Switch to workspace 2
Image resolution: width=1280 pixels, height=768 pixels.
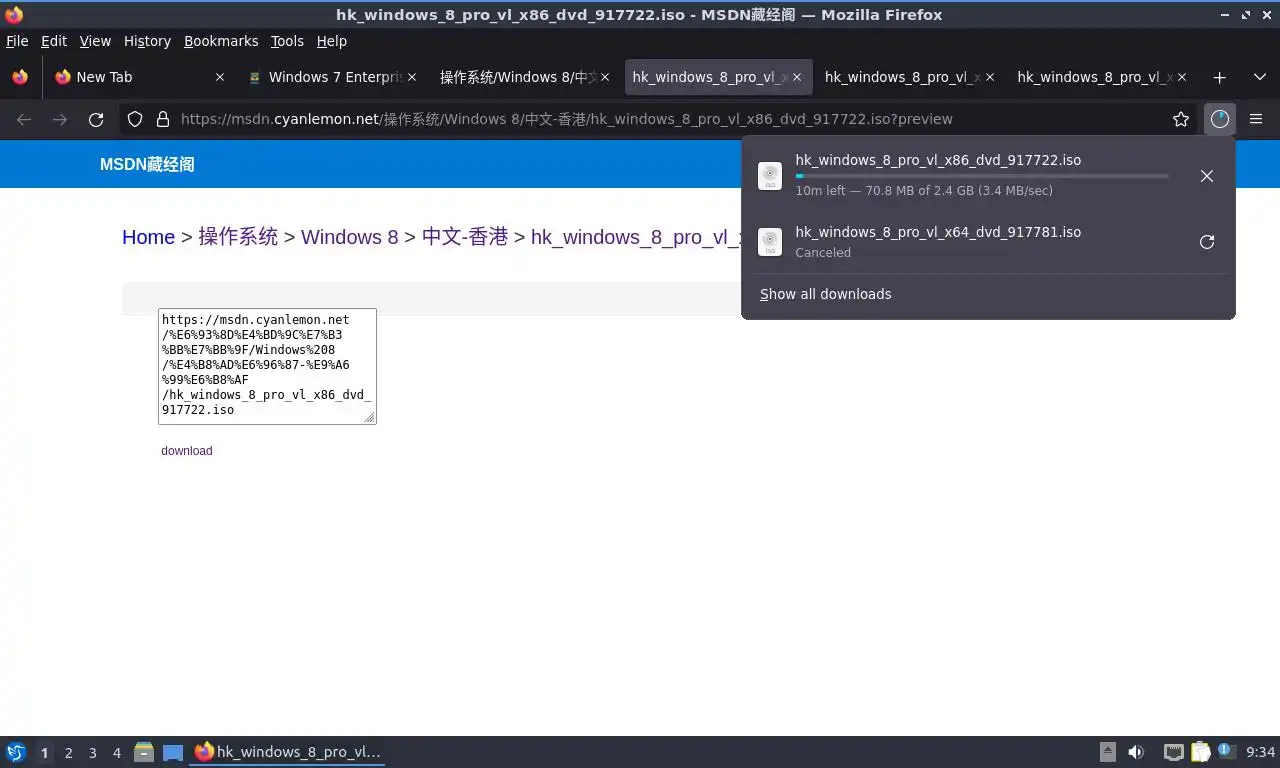(68, 753)
